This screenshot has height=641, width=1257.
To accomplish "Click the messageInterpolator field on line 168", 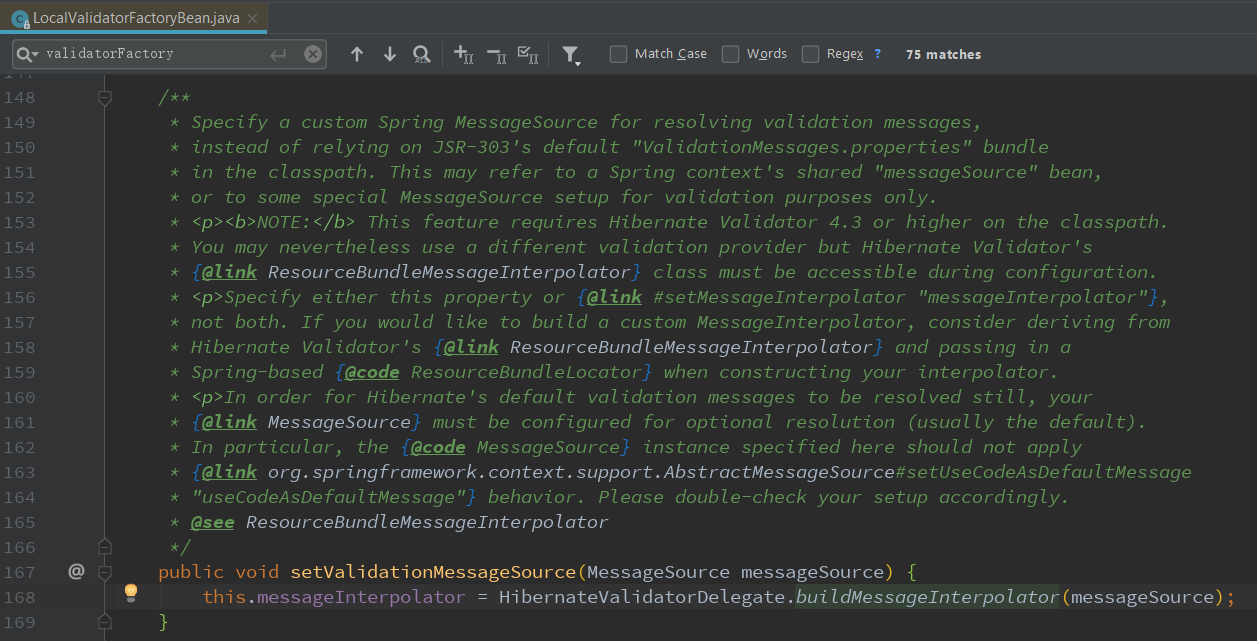I will [361, 597].
